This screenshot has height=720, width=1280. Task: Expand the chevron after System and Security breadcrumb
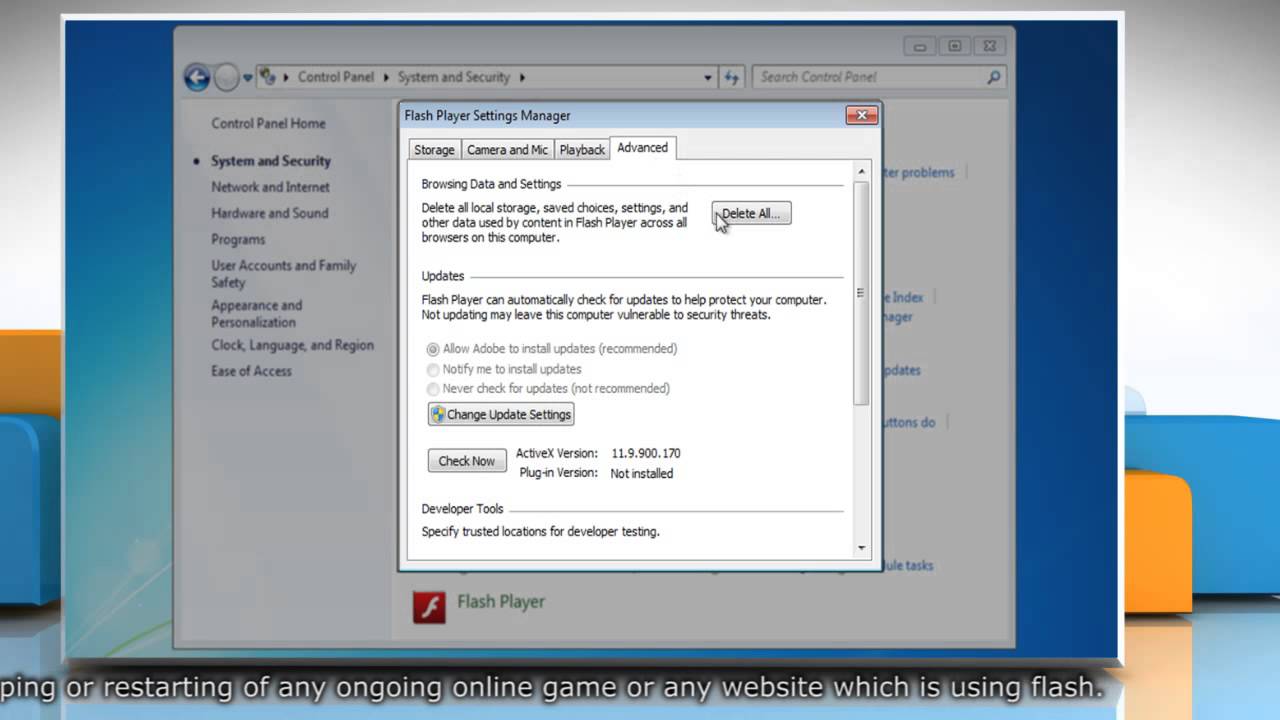click(x=522, y=77)
